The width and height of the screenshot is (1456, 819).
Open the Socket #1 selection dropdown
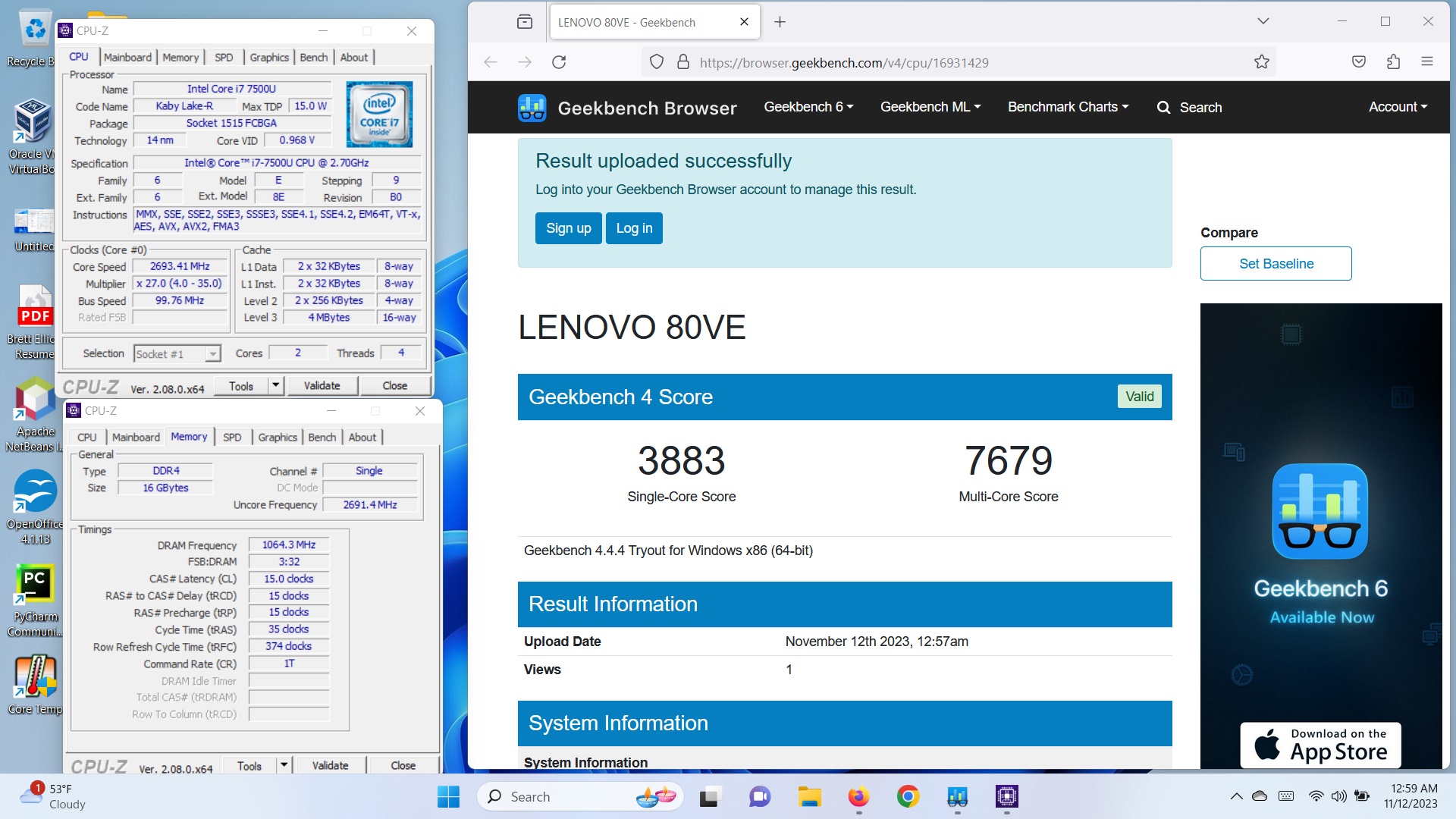tap(213, 354)
